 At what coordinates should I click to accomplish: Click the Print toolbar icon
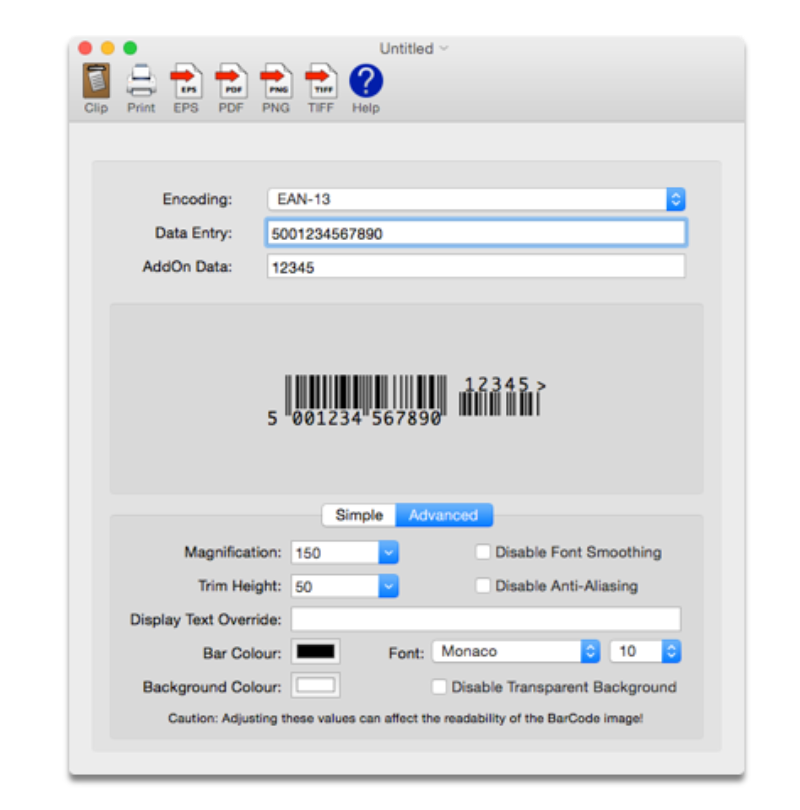pyautogui.click(x=141, y=82)
